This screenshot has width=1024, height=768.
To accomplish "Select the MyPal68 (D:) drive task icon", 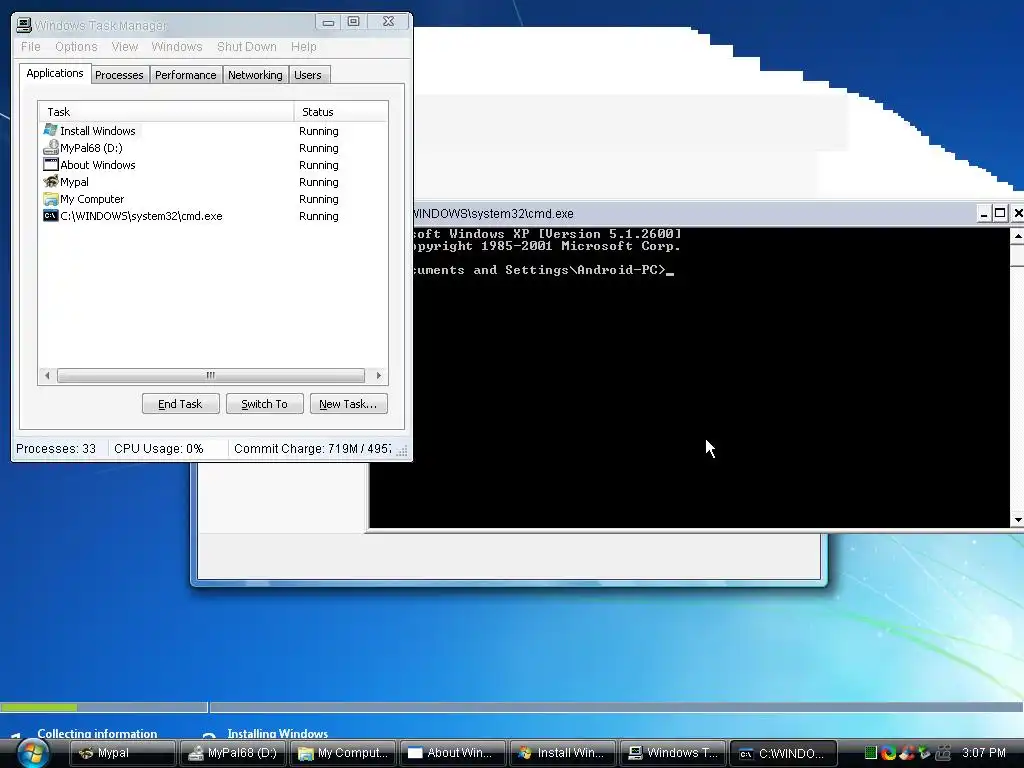I will (x=50, y=148).
